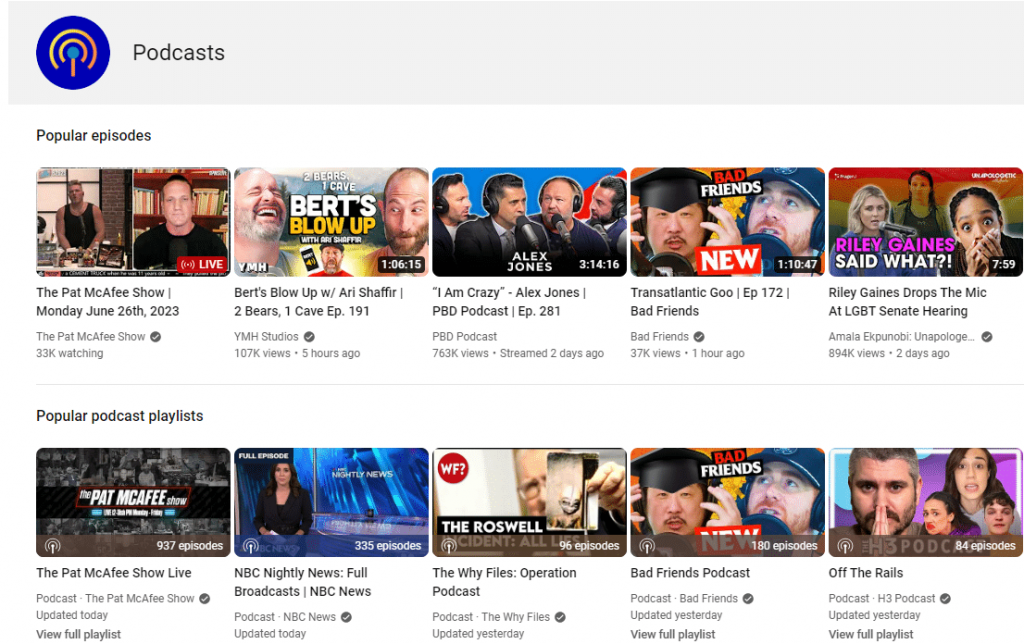Click the Podcasts channel logo icon
This screenshot has width=1024, height=644.
(x=73, y=53)
